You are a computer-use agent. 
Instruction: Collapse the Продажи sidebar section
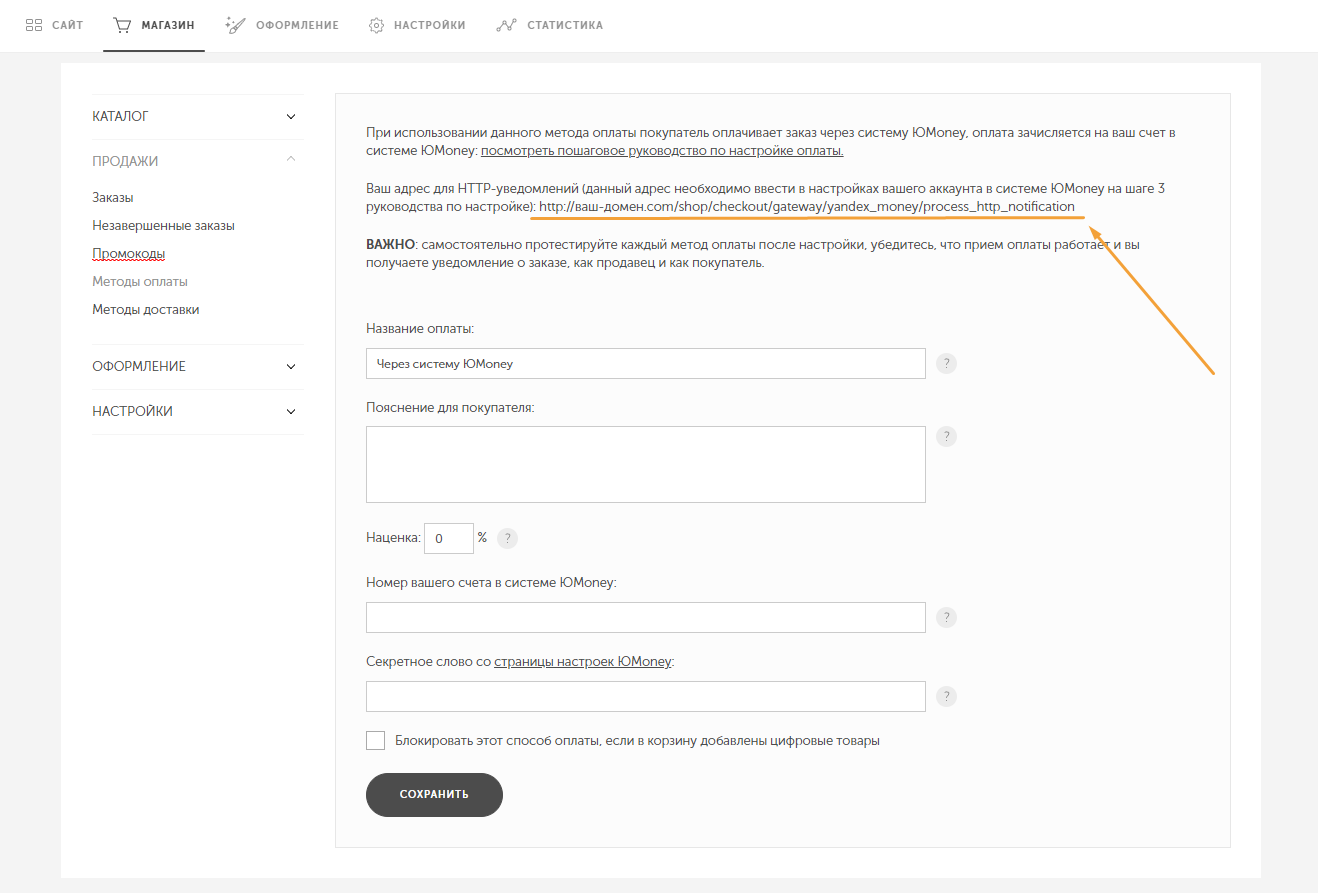click(197, 161)
